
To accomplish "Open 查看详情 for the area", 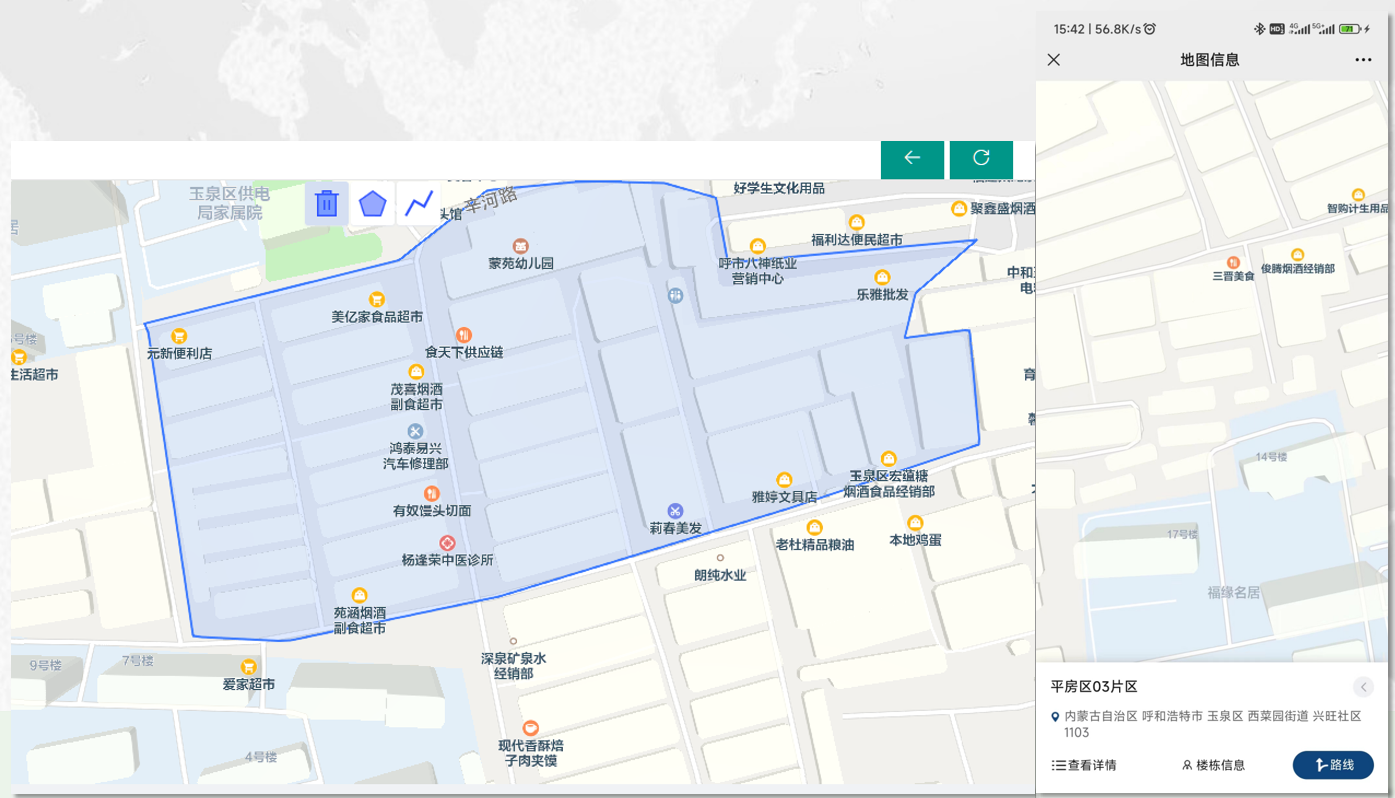I will click(1084, 765).
